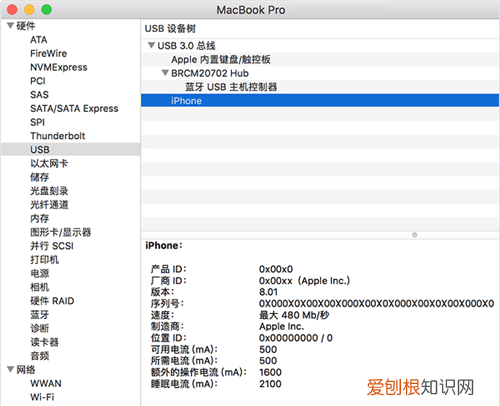This screenshot has width=500, height=406.
Task: Click the USB 设备树 column header
Action: [170, 28]
